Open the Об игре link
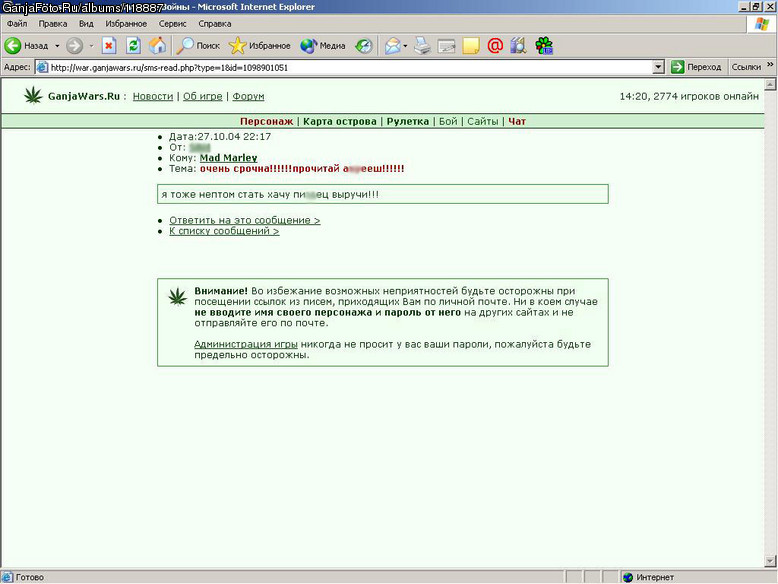Viewport: 778px width, 584px height. coord(202,96)
